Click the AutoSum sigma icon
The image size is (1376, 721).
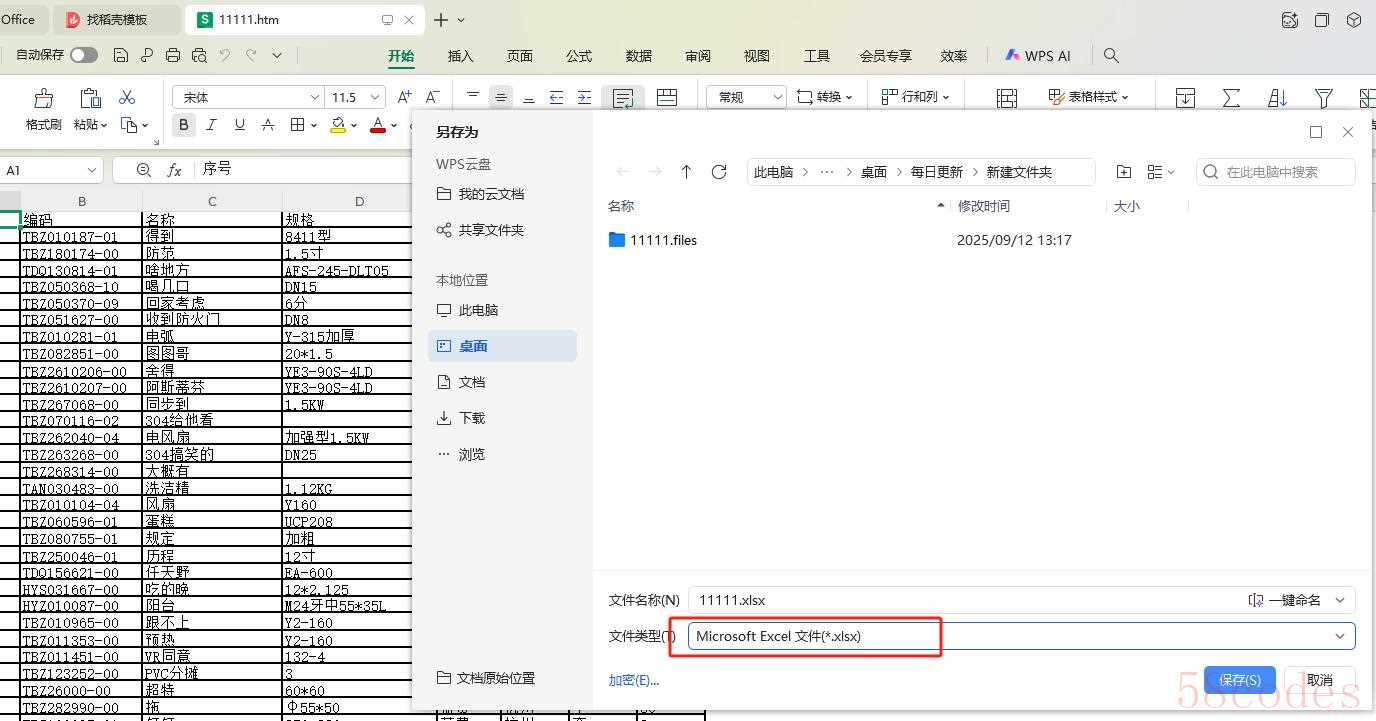1231,97
